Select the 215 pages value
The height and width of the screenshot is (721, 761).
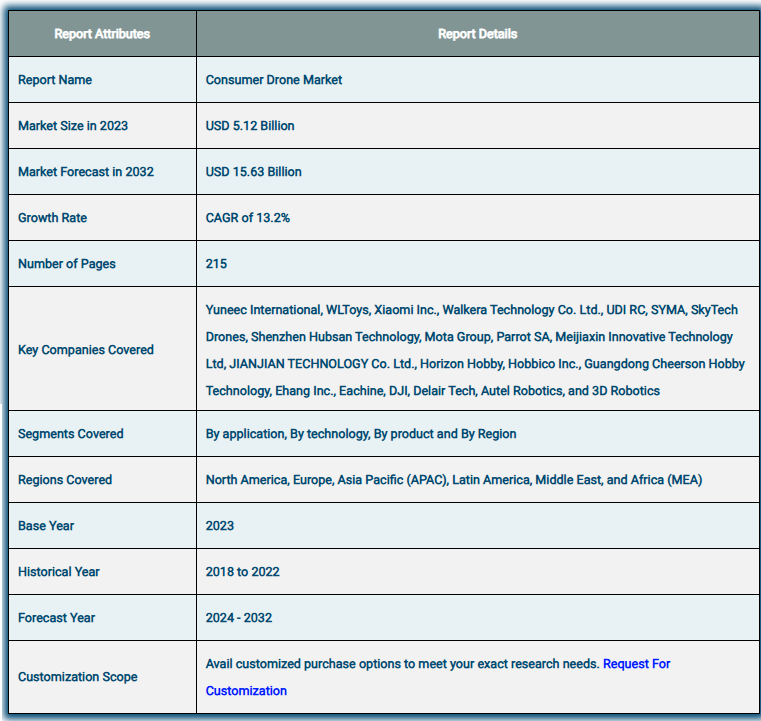pos(216,264)
